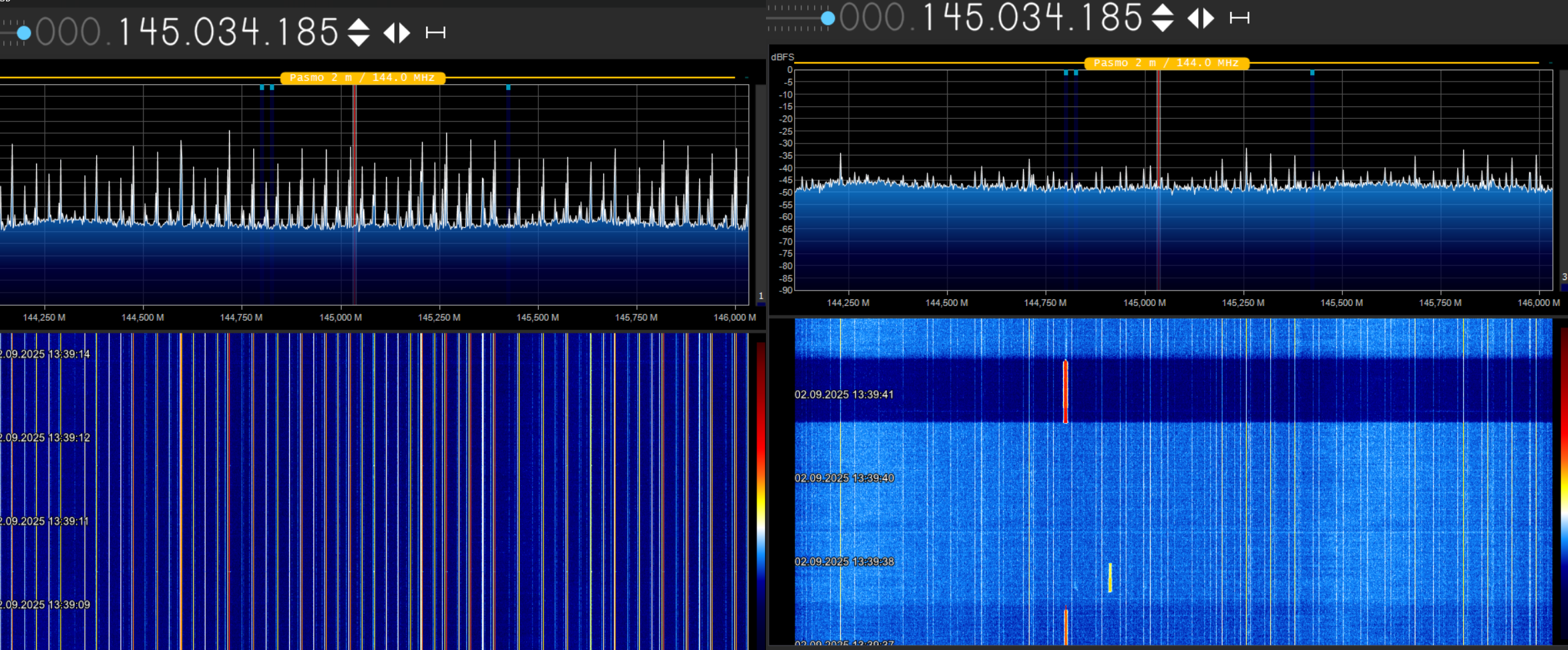
Task: Click the tuning style icon in right window
Action: point(1239,18)
